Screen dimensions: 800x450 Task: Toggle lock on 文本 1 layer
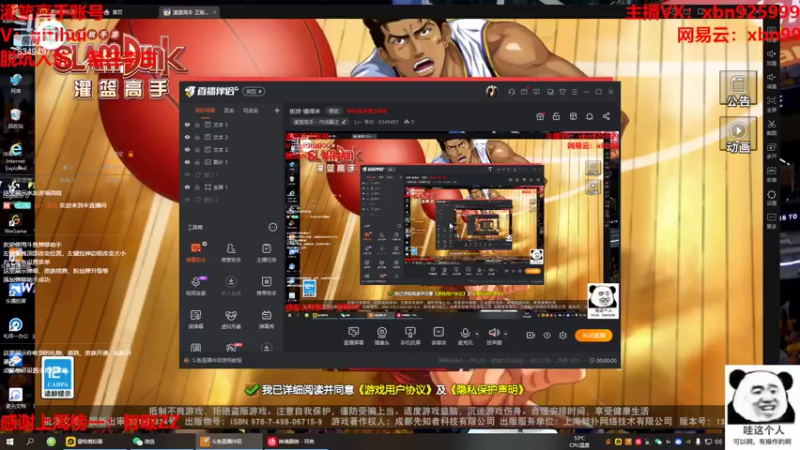pos(197,124)
